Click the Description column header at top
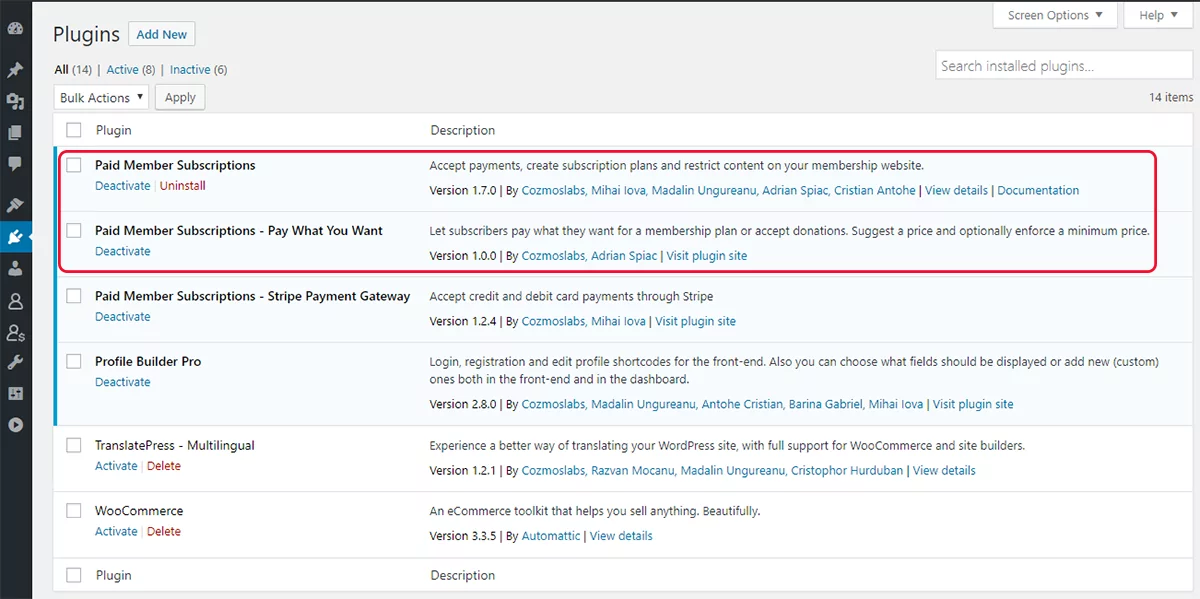 [462, 130]
